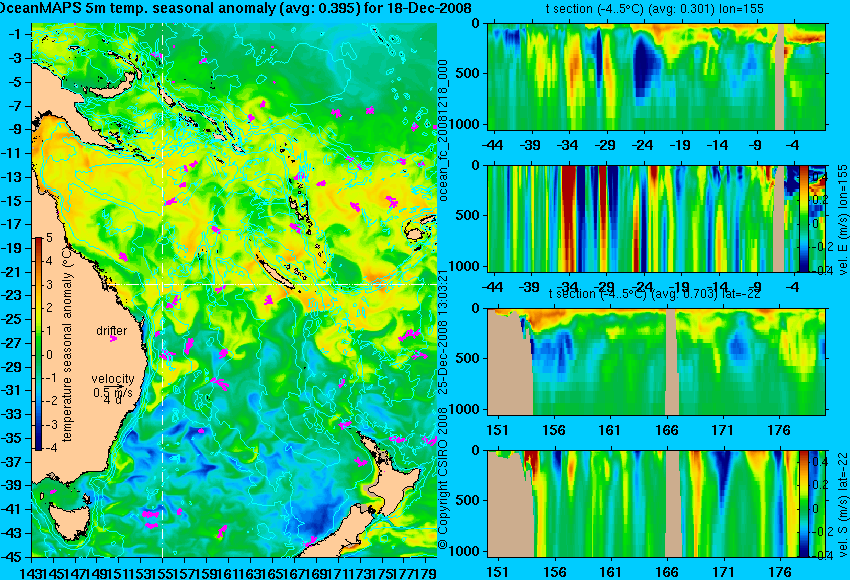Click the temperature seasonal anomaly color bar
Screen dimensions: 850x580
tap(38, 343)
